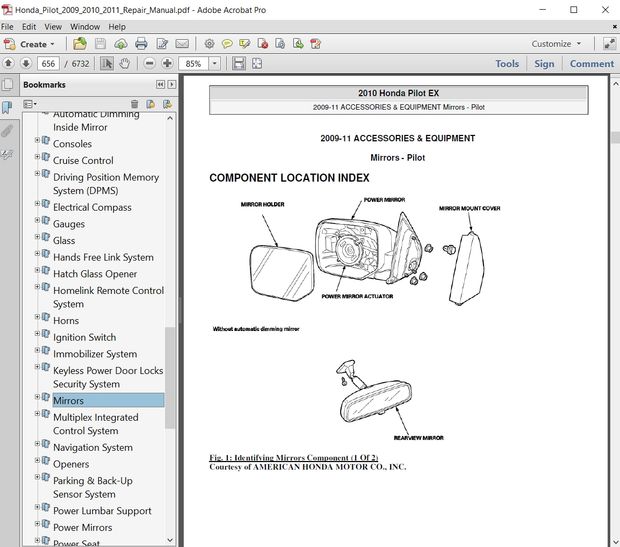Image resolution: width=620 pixels, height=547 pixels.
Task: Click the Save floppy disk icon in top toolbar
Action: [x=100, y=44]
